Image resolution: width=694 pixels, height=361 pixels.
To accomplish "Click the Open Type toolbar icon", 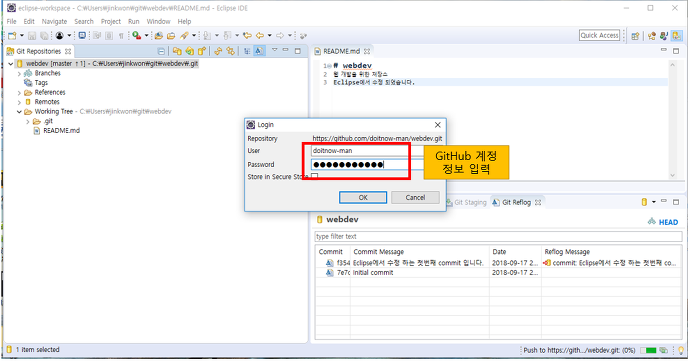I will pos(158,36).
